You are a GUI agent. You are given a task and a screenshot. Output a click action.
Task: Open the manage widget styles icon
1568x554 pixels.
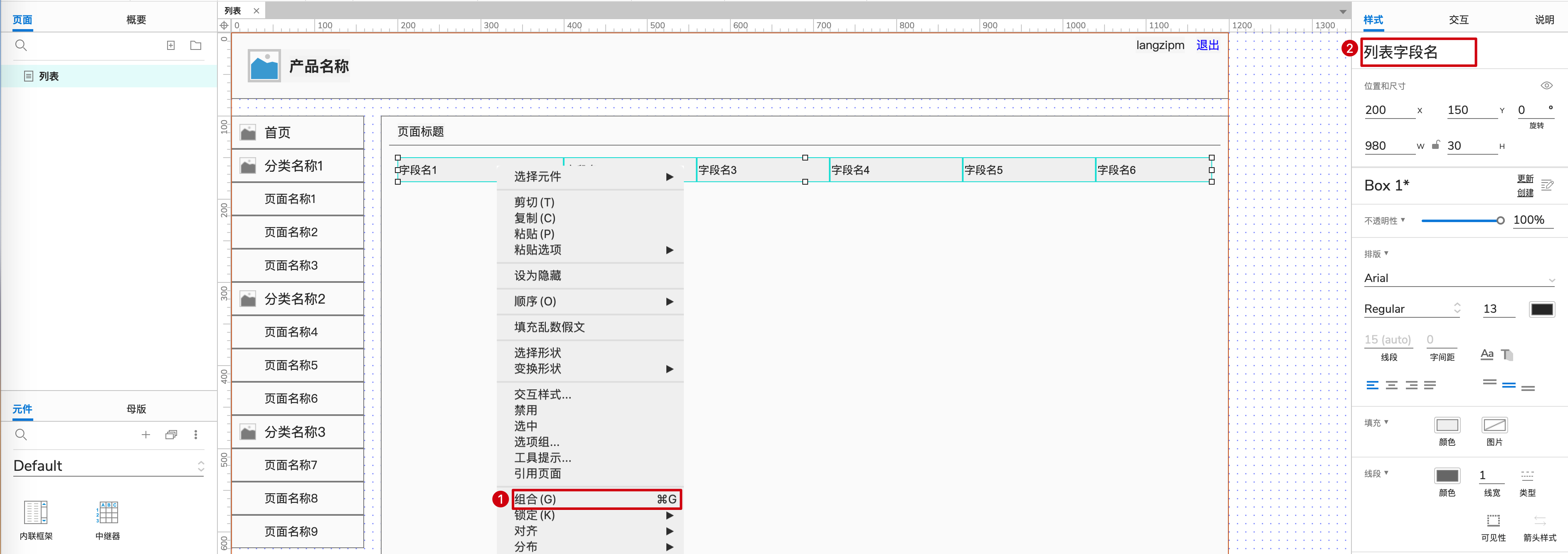pos(1547,185)
